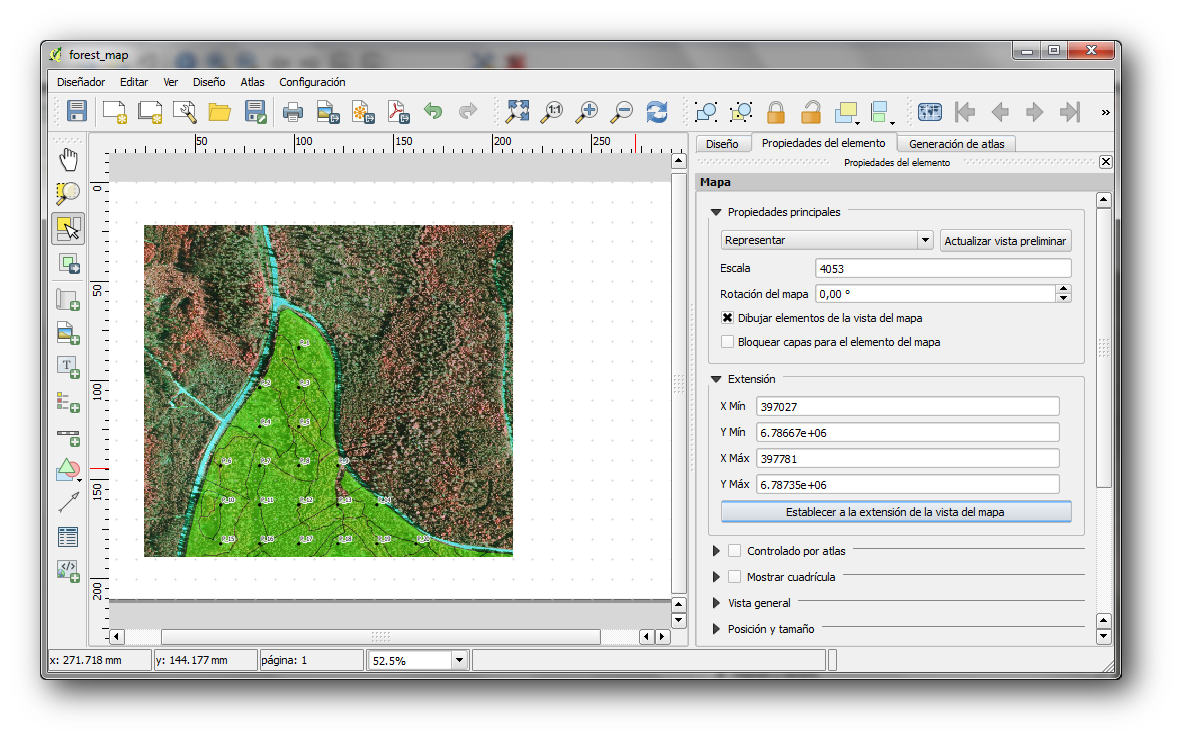Duplicate the current composer
This screenshot has height=740, width=1182.
click(x=150, y=112)
